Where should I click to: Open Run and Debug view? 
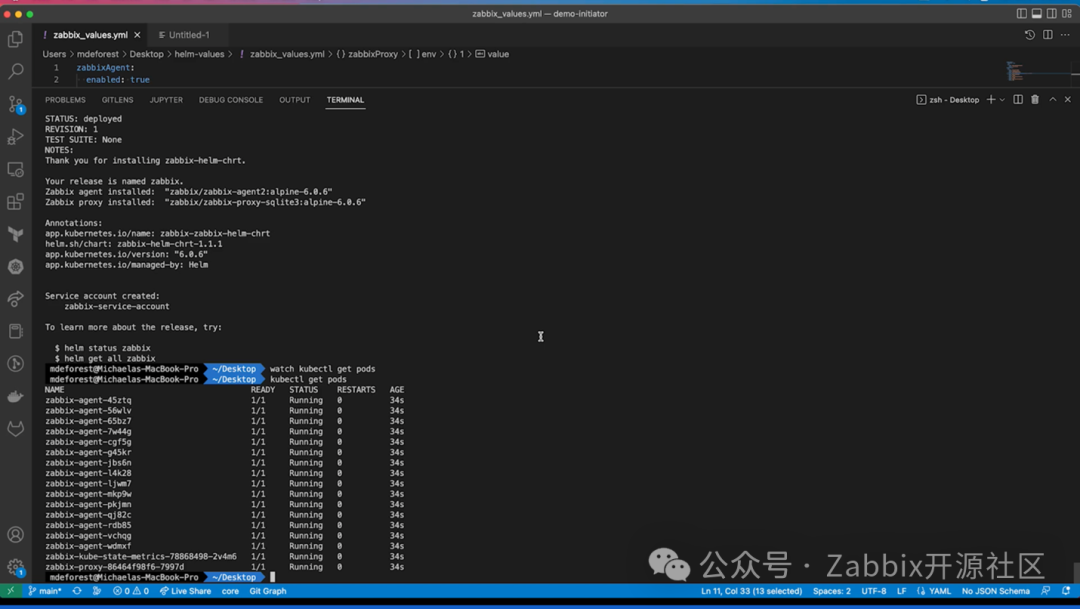point(15,136)
